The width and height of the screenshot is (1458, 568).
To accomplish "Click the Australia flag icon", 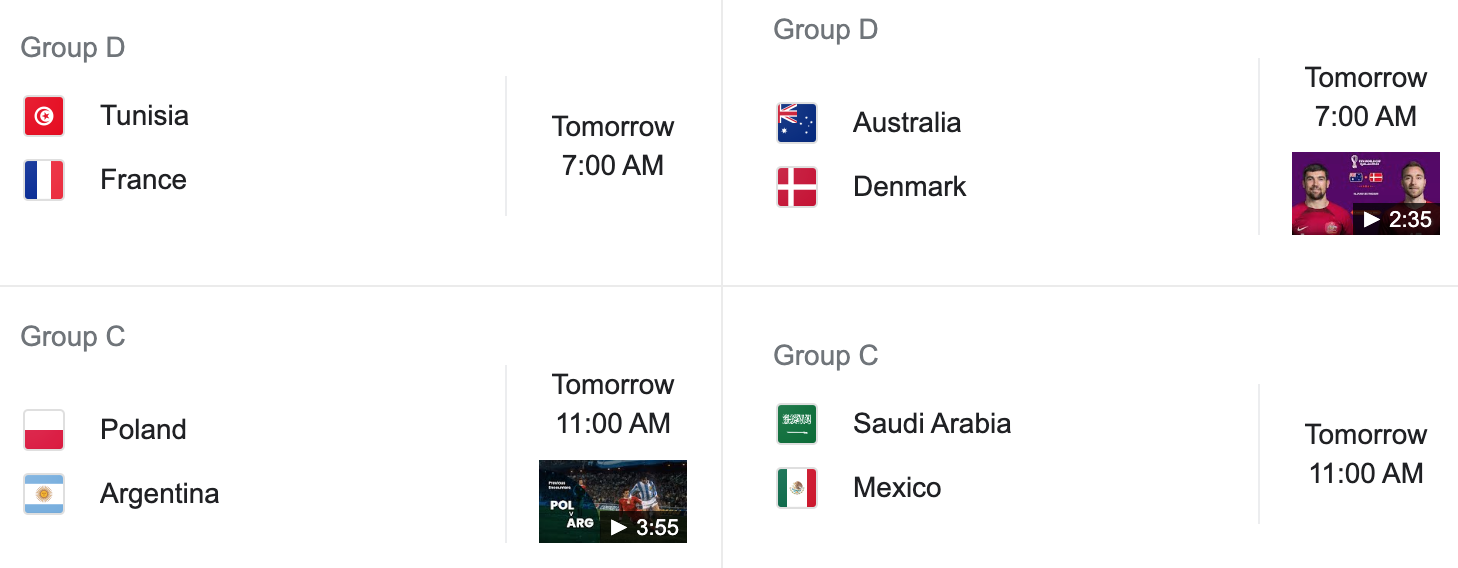I will pos(797,123).
